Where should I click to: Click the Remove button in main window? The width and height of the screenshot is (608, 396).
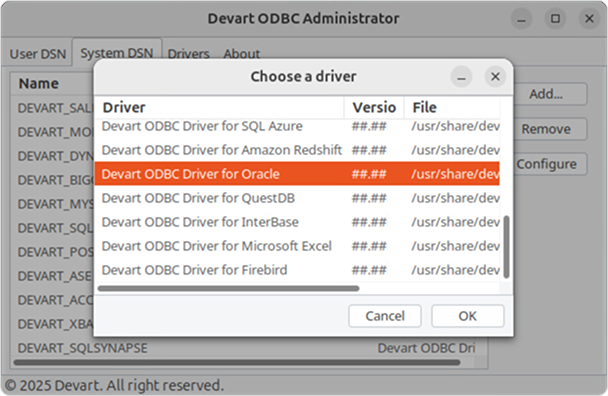(546, 129)
